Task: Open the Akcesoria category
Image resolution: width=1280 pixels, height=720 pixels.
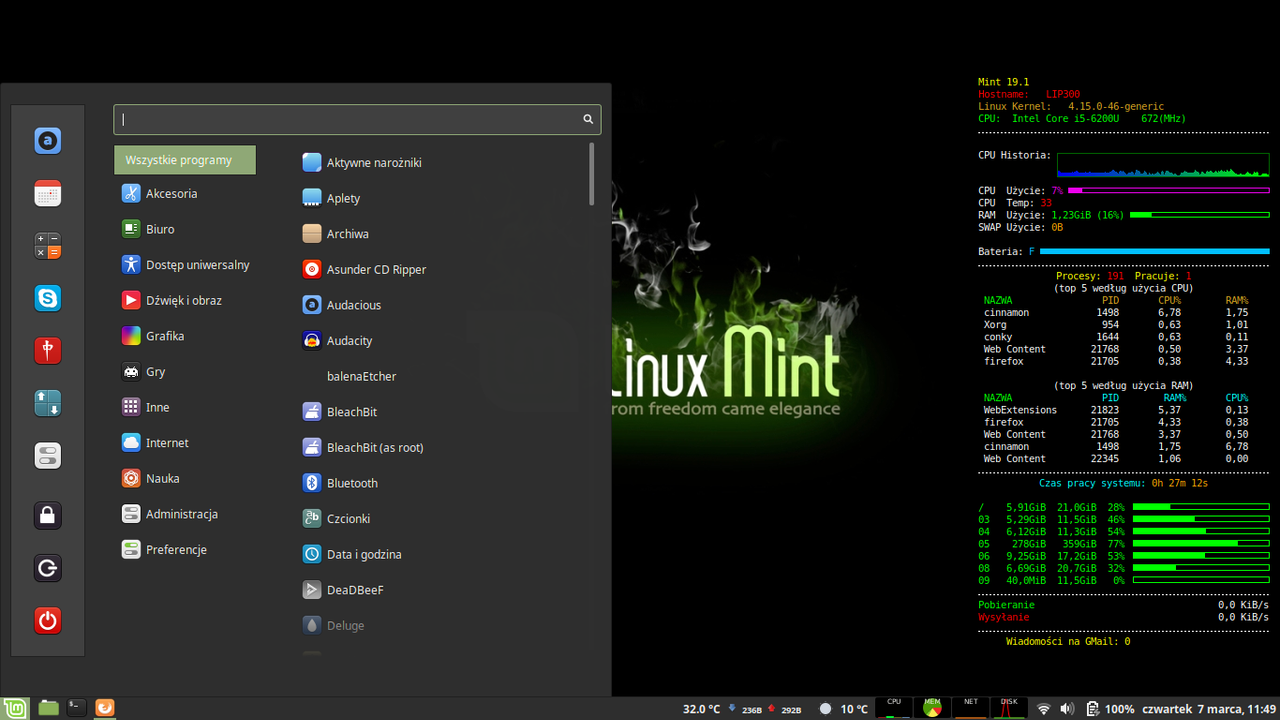Action: point(185,194)
